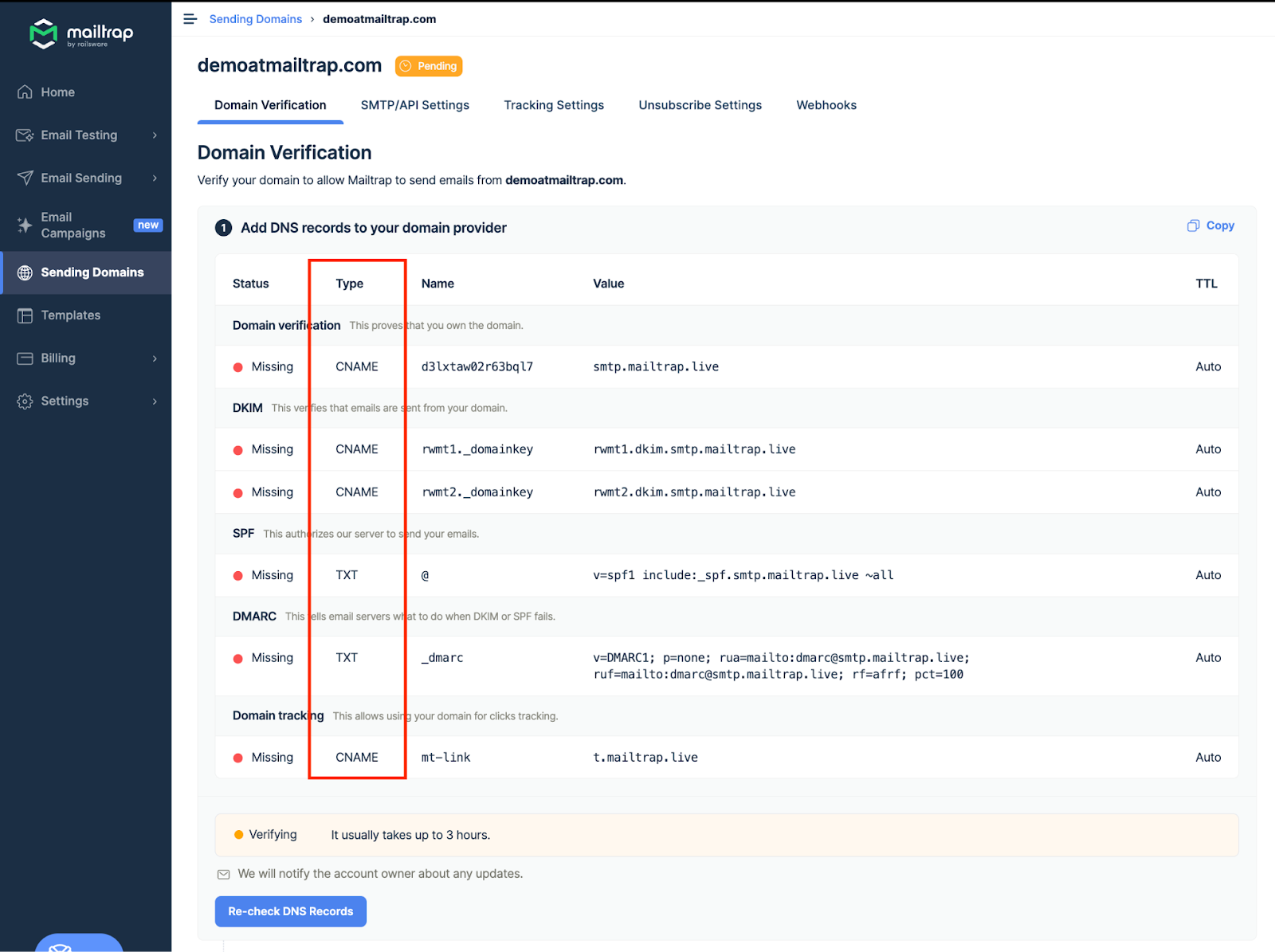Click the Email Testing envelope icon

tap(25, 135)
